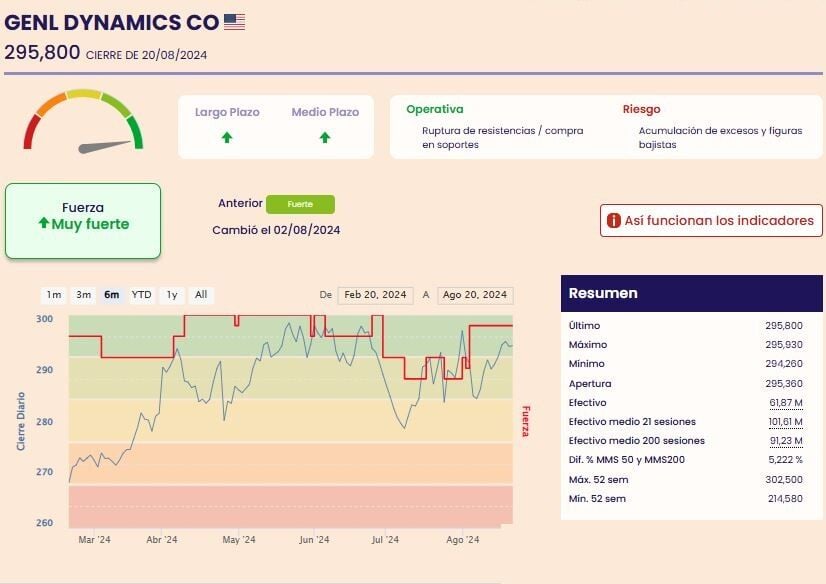Click the Efectivo value 61,87 M
Viewport: 826px width, 584px height.
coord(785,402)
